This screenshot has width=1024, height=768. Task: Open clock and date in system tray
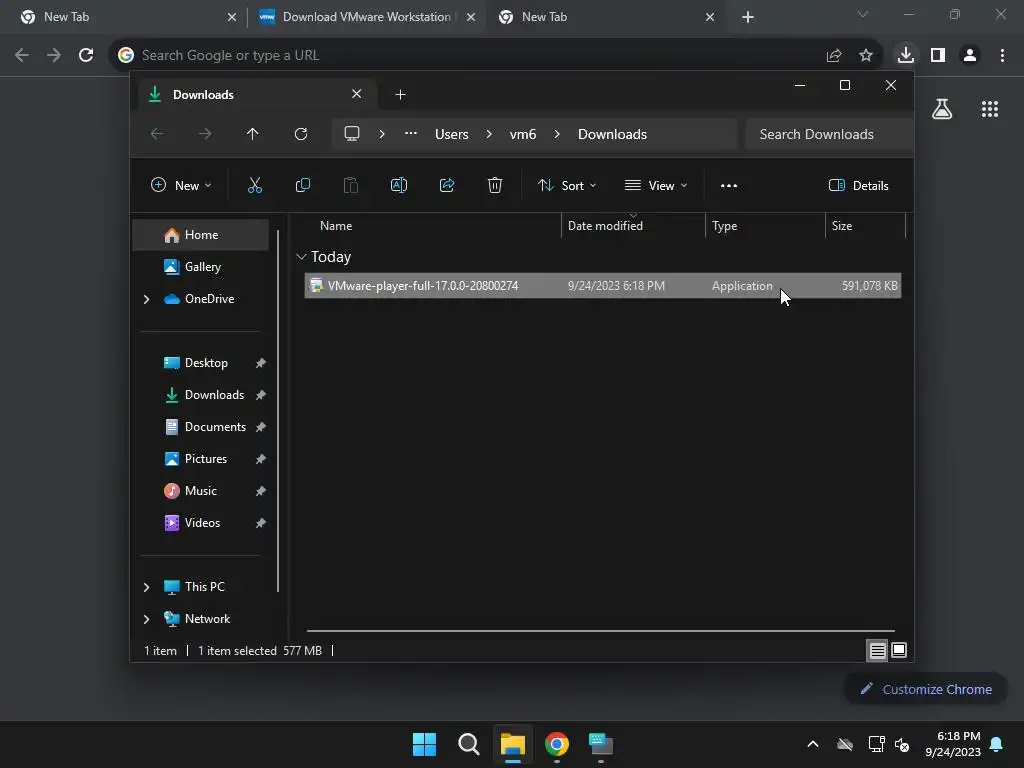point(953,744)
